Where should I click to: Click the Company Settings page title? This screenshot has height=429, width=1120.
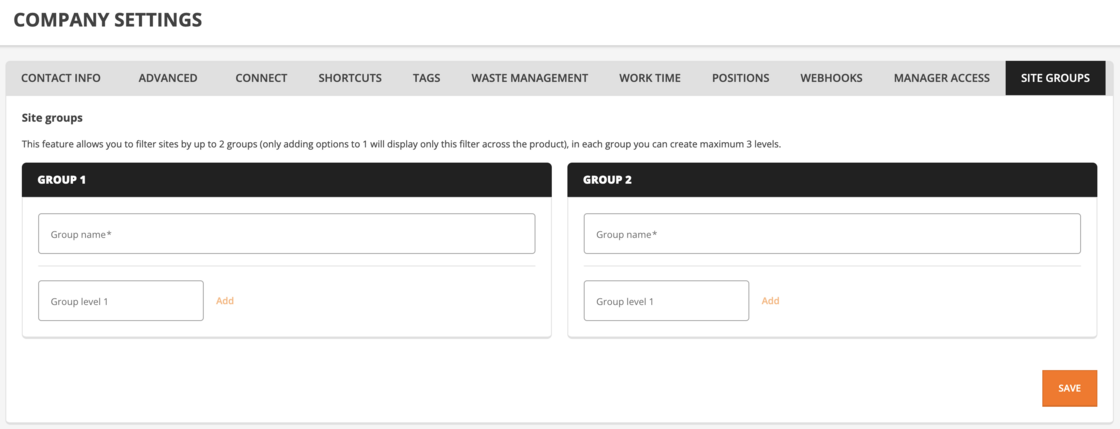coord(108,20)
